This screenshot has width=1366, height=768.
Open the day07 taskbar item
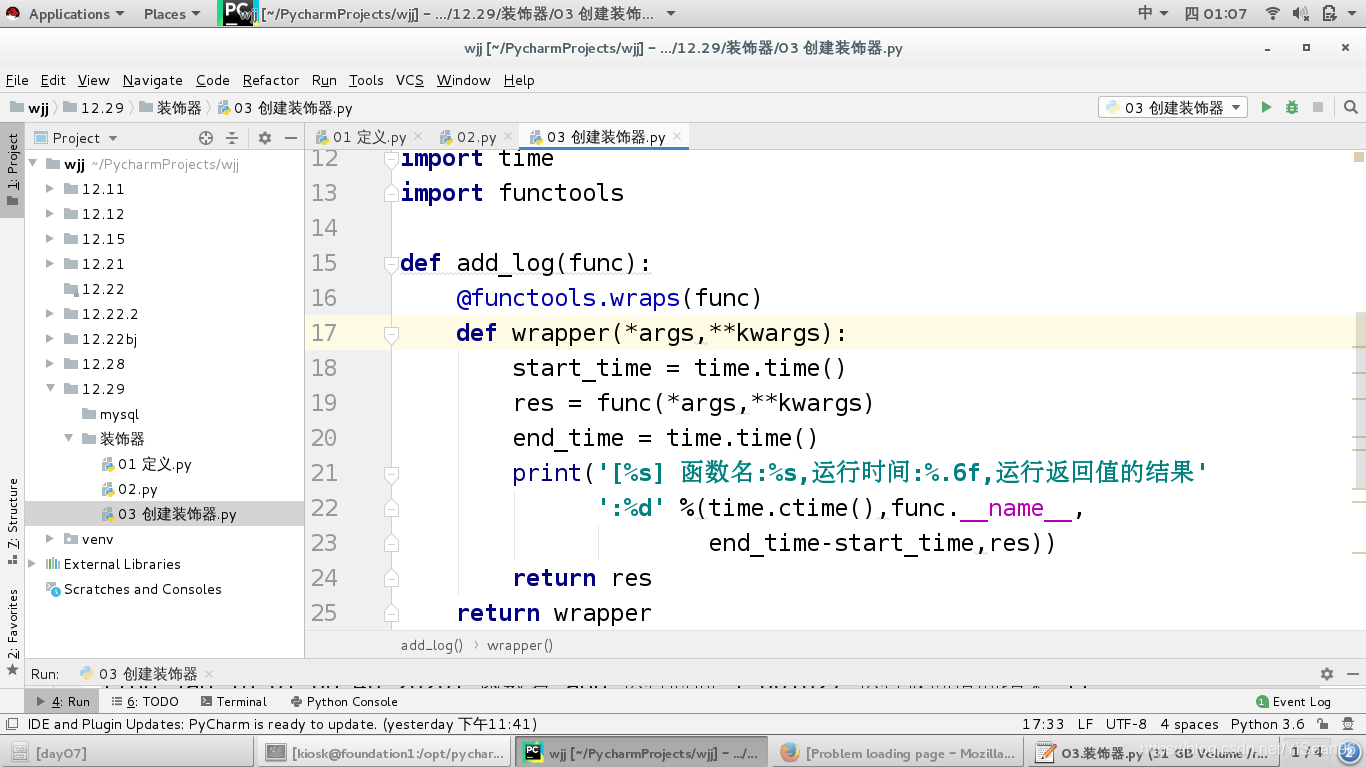click(128, 753)
